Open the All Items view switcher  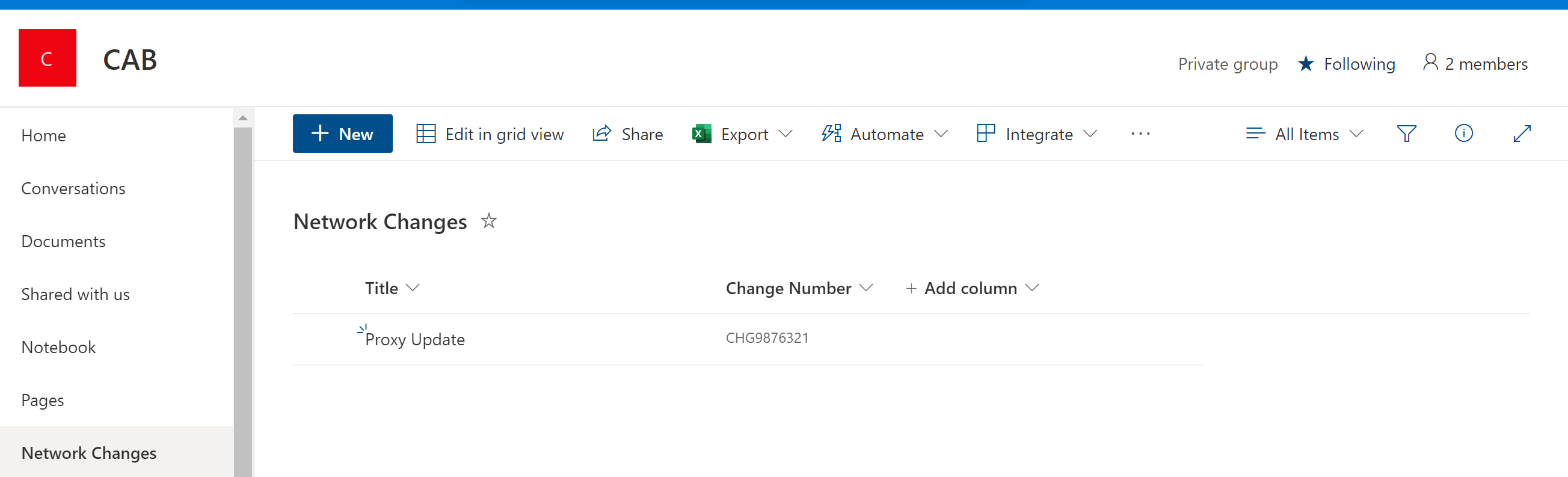[1305, 134]
